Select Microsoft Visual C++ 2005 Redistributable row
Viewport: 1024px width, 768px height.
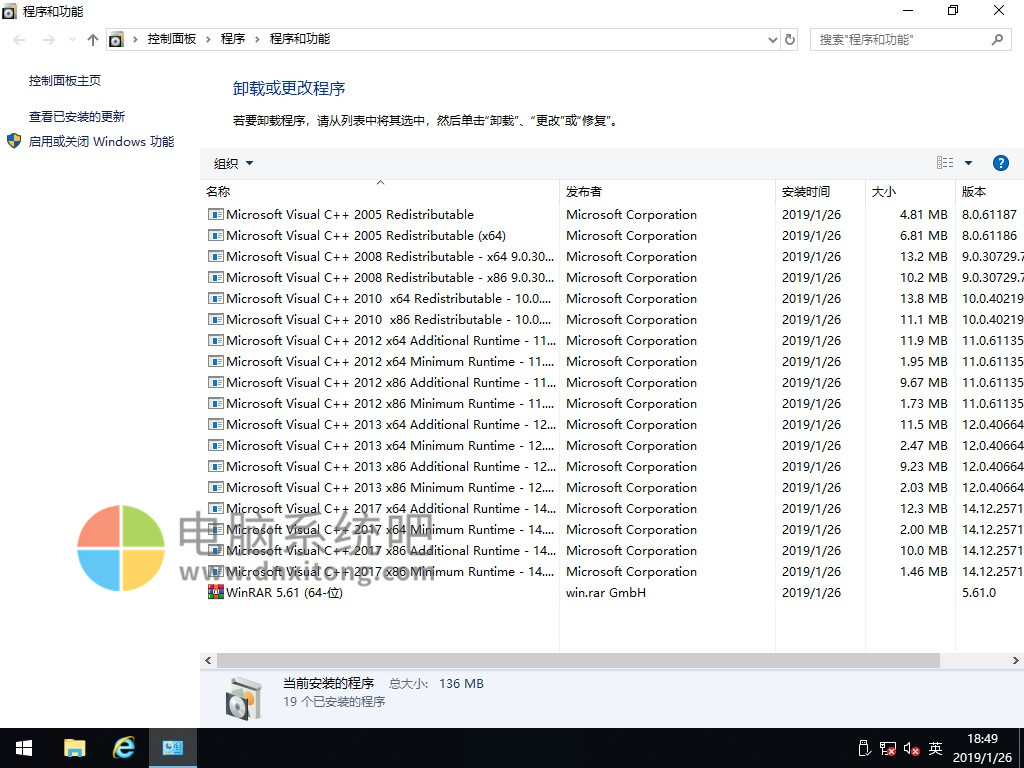(x=611, y=214)
